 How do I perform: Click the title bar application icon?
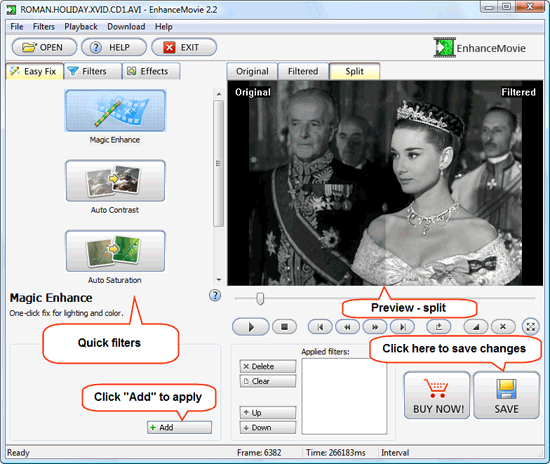tap(12, 9)
